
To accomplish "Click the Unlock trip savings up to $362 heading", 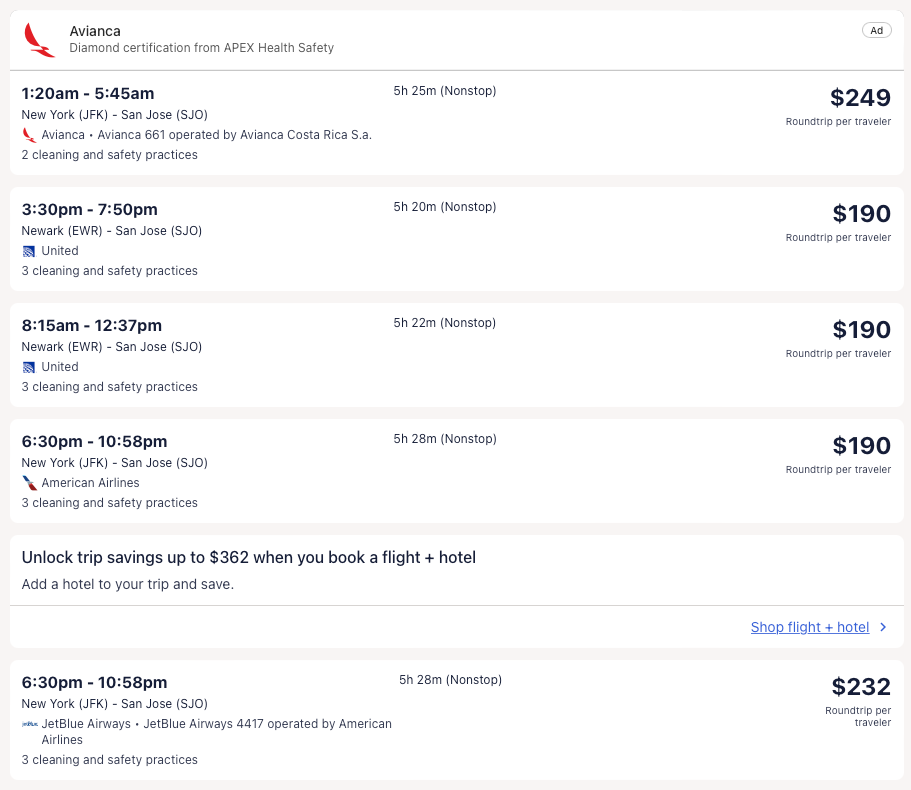I will point(248,557).
